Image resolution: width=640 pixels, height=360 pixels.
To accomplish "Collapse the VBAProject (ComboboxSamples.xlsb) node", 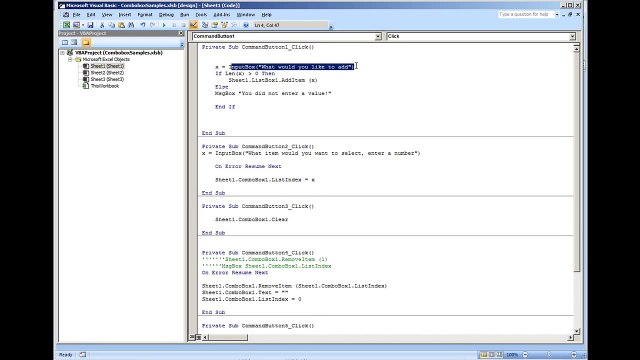I will tap(63, 53).
